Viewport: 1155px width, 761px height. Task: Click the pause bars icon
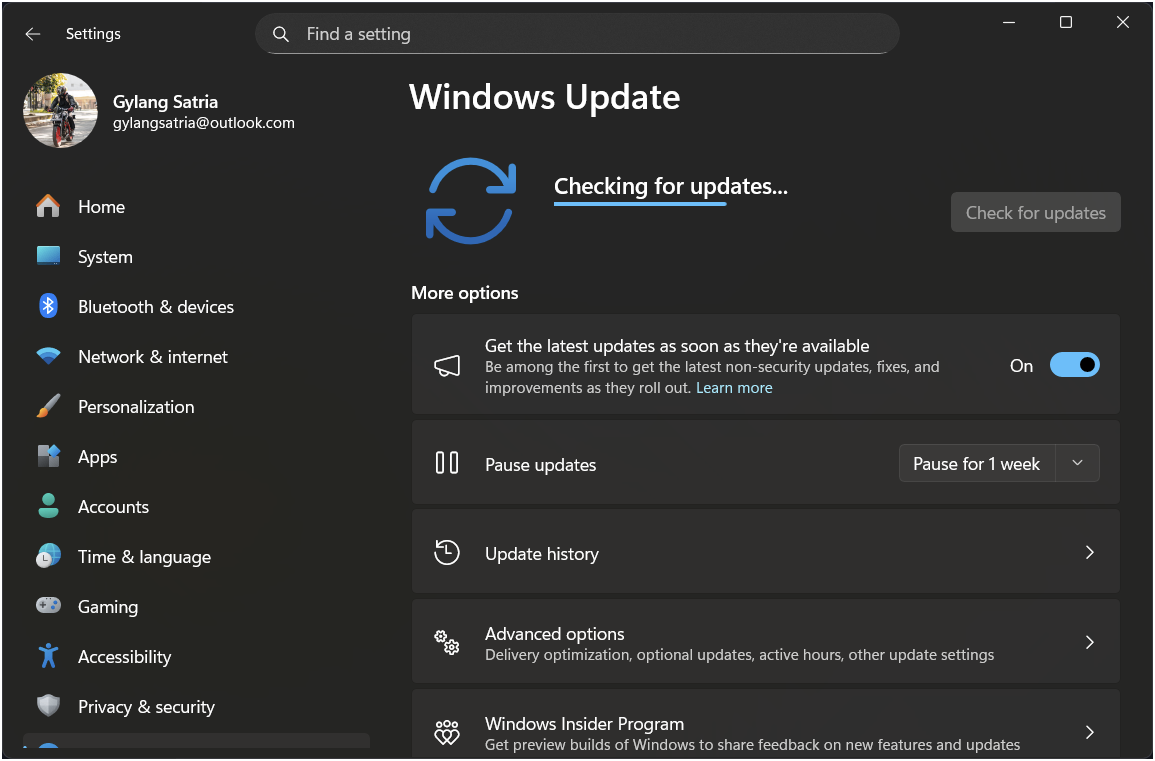(x=447, y=463)
